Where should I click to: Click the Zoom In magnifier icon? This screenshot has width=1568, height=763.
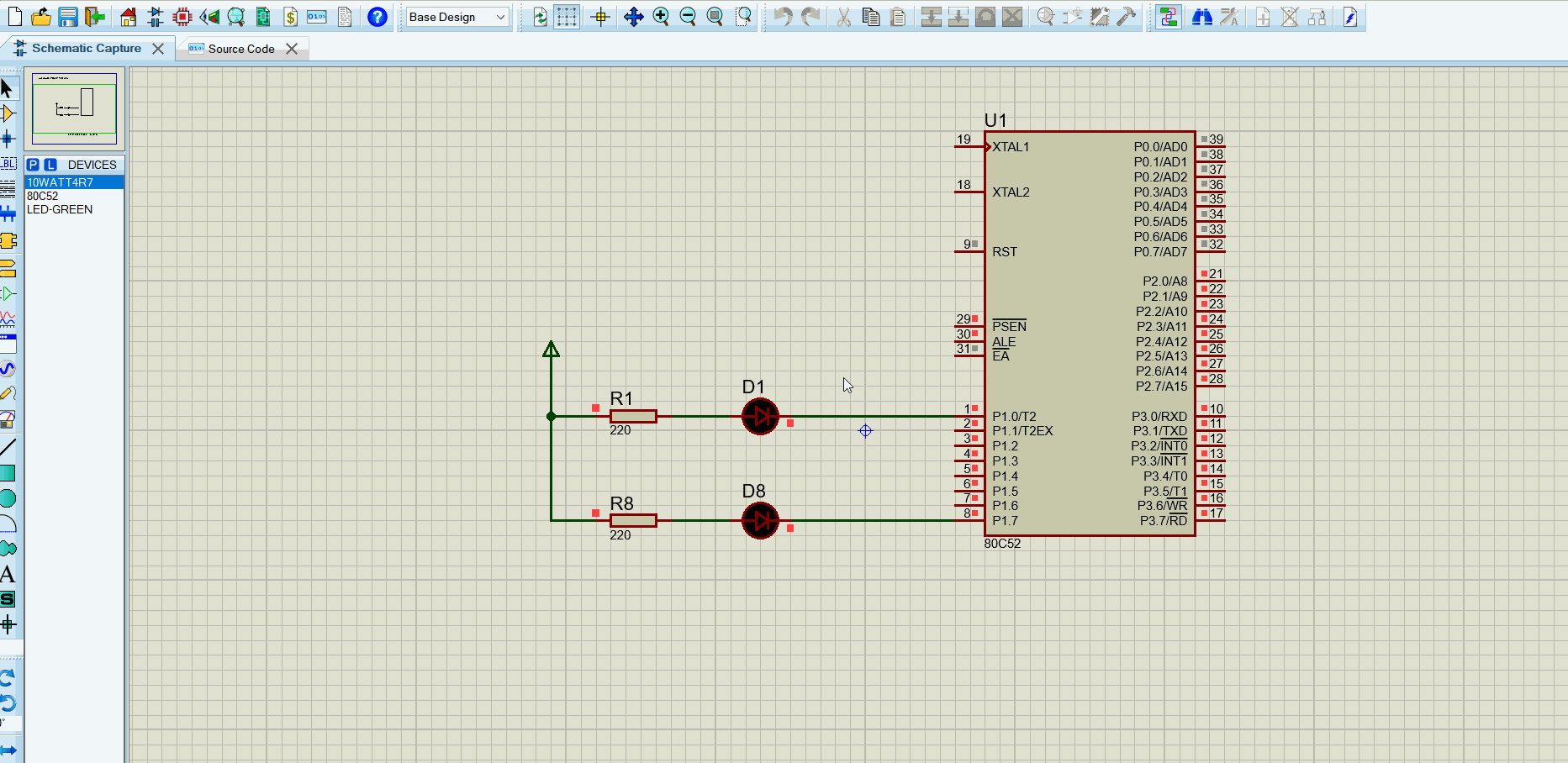pos(661,17)
